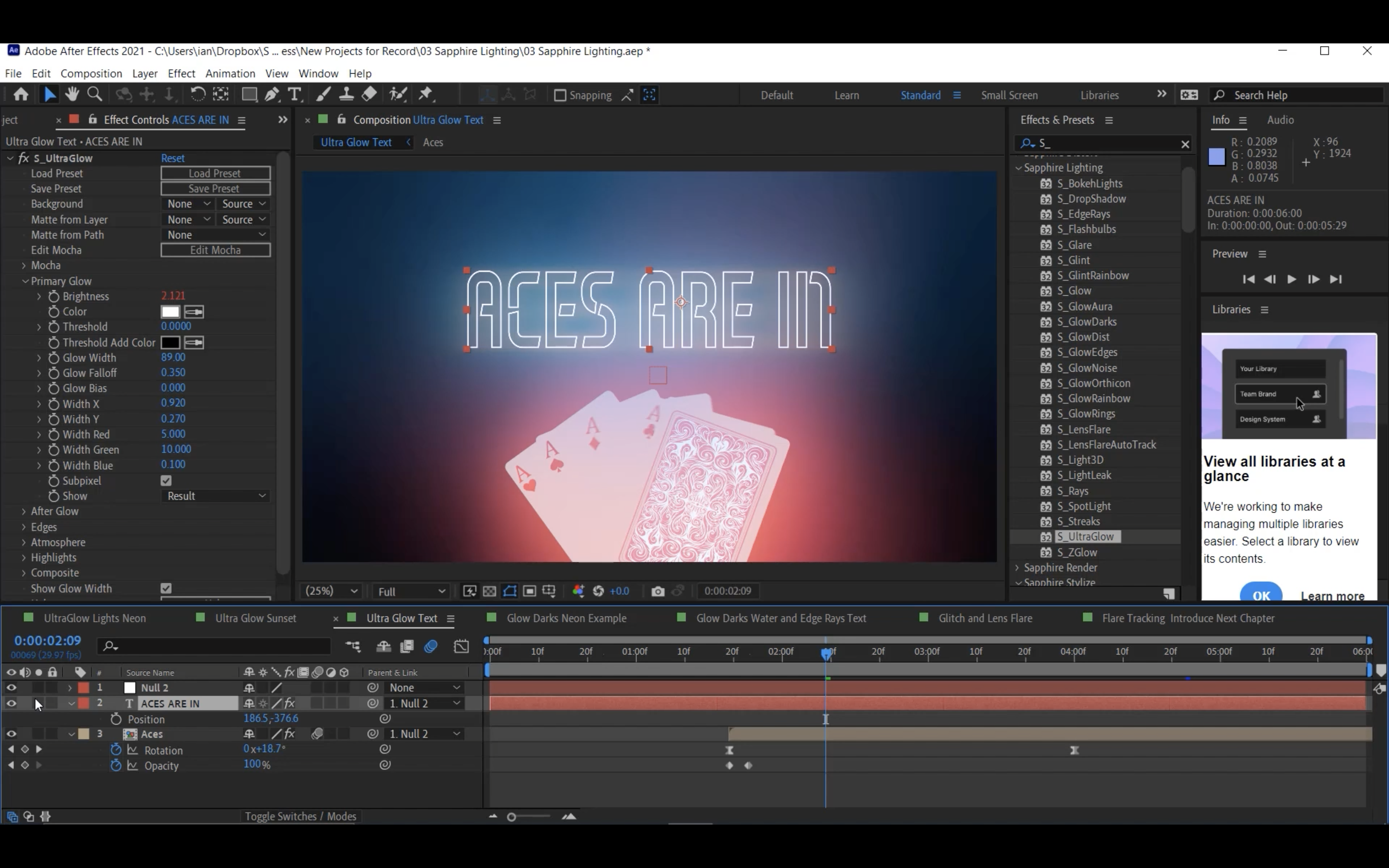Click the Load Preset button

tap(215, 173)
